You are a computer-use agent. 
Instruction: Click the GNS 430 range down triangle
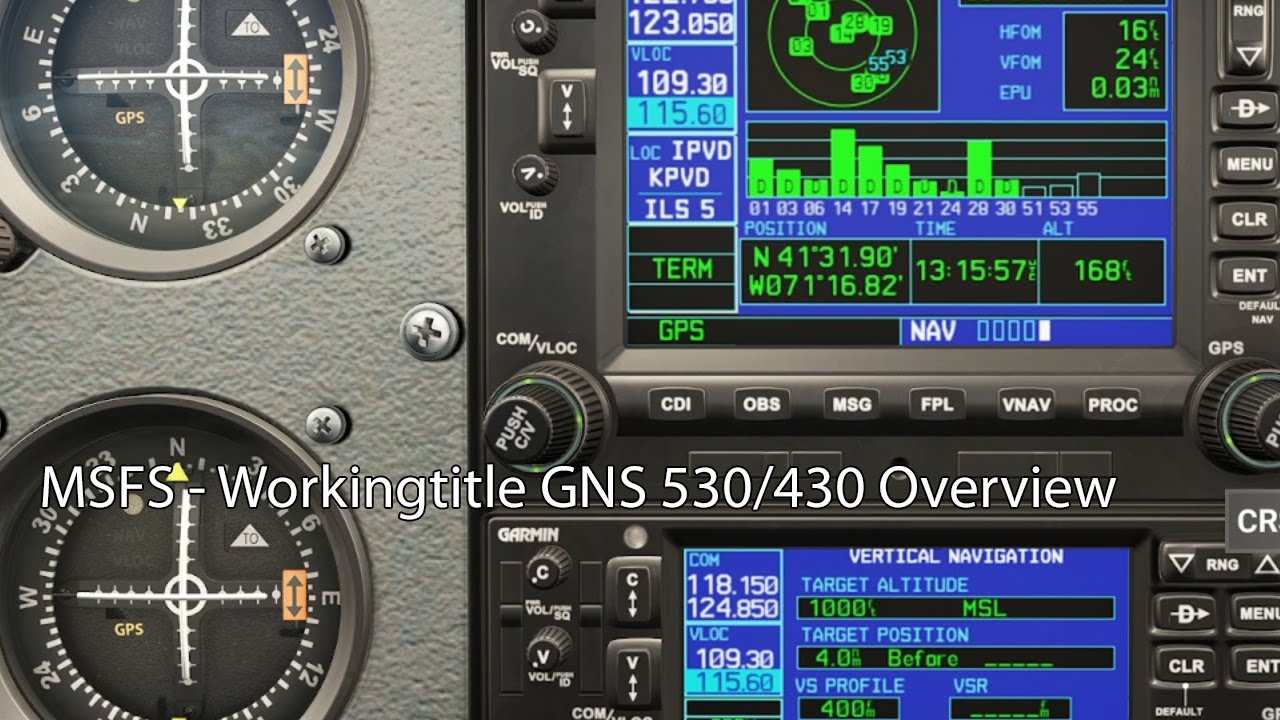click(1181, 565)
